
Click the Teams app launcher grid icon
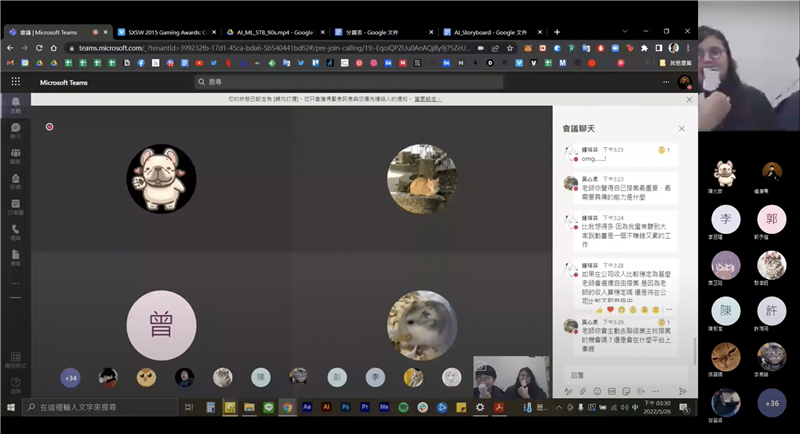pyautogui.click(x=15, y=82)
